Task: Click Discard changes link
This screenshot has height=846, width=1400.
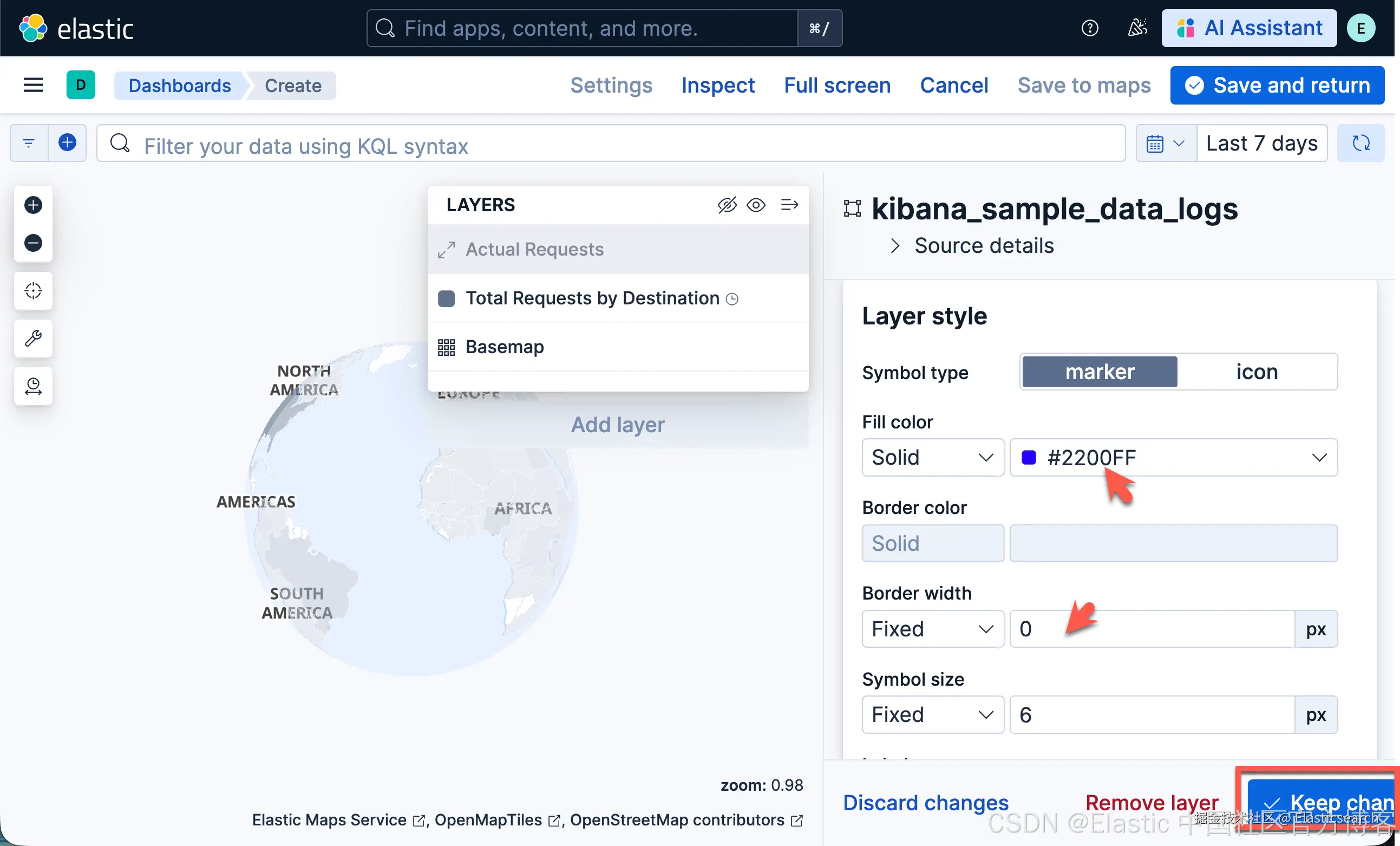Action: 925,802
